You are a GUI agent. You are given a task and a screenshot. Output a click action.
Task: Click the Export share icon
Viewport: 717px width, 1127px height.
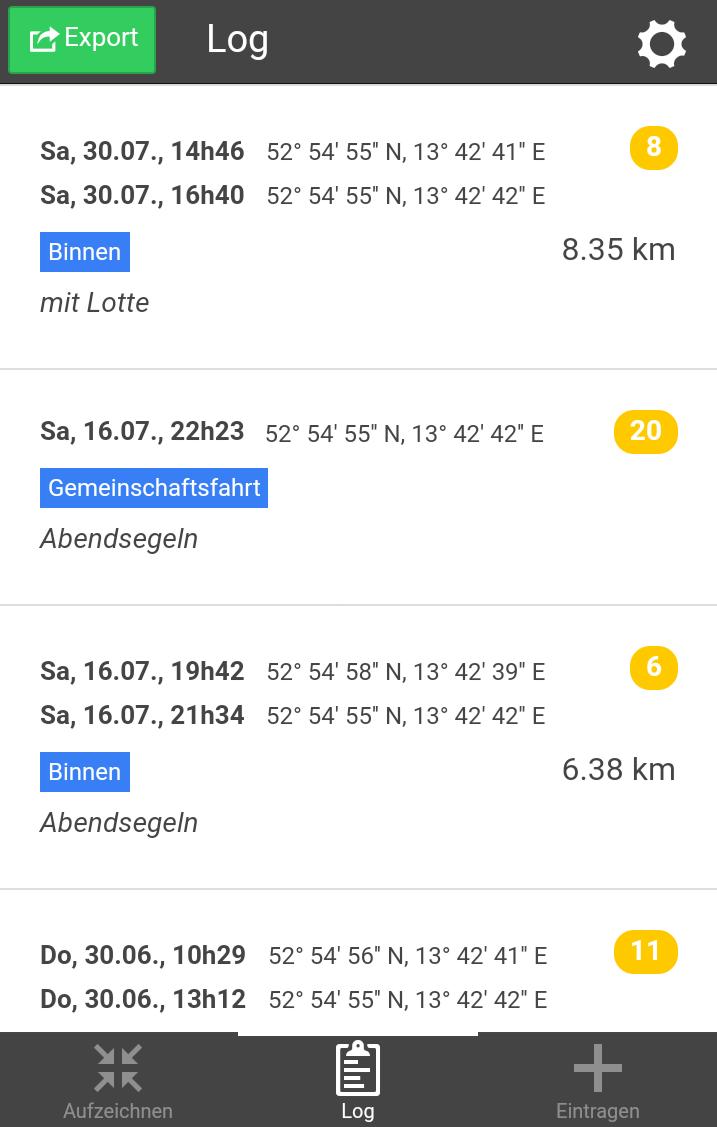[x=42, y=38]
